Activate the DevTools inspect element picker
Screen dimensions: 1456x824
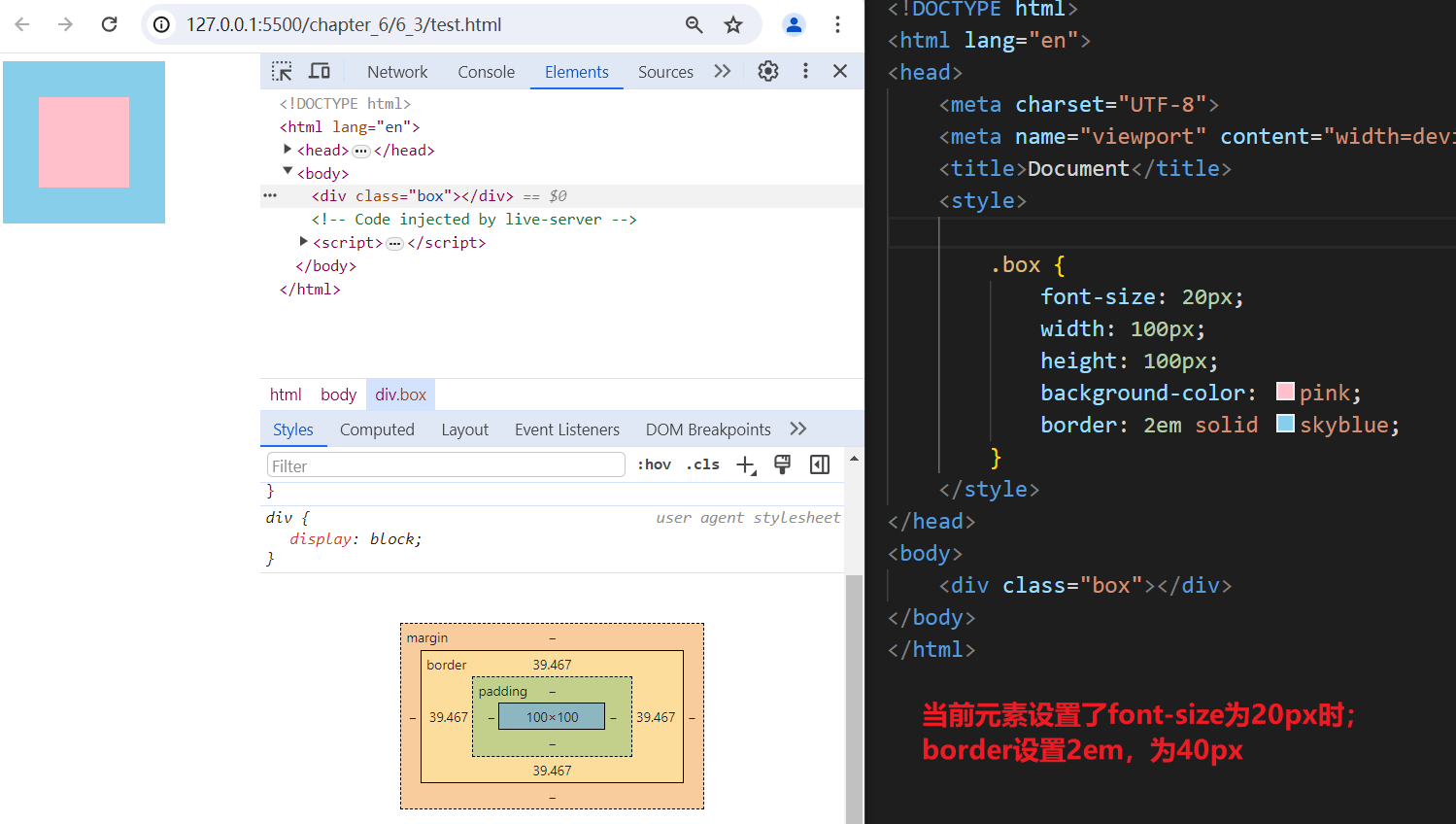[x=282, y=71]
